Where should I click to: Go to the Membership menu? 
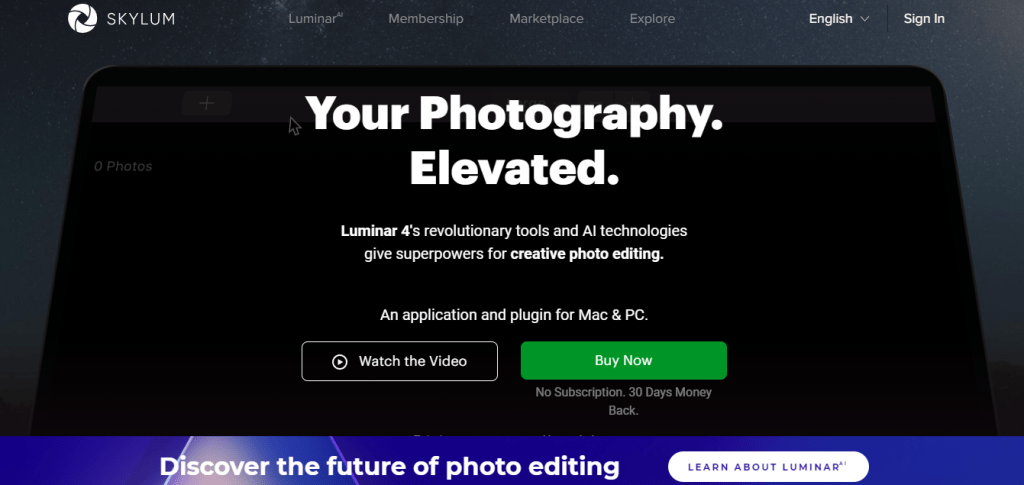tap(426, 19)
